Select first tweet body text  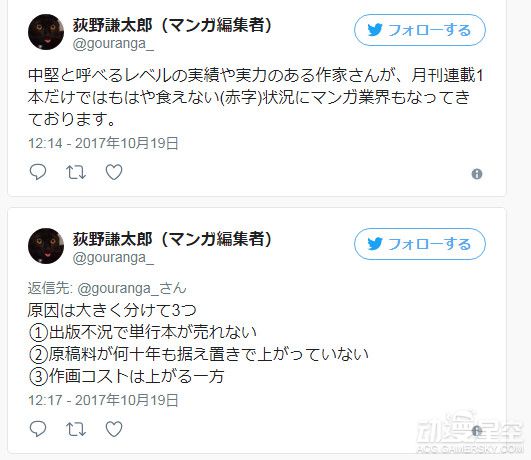(256, 97)
